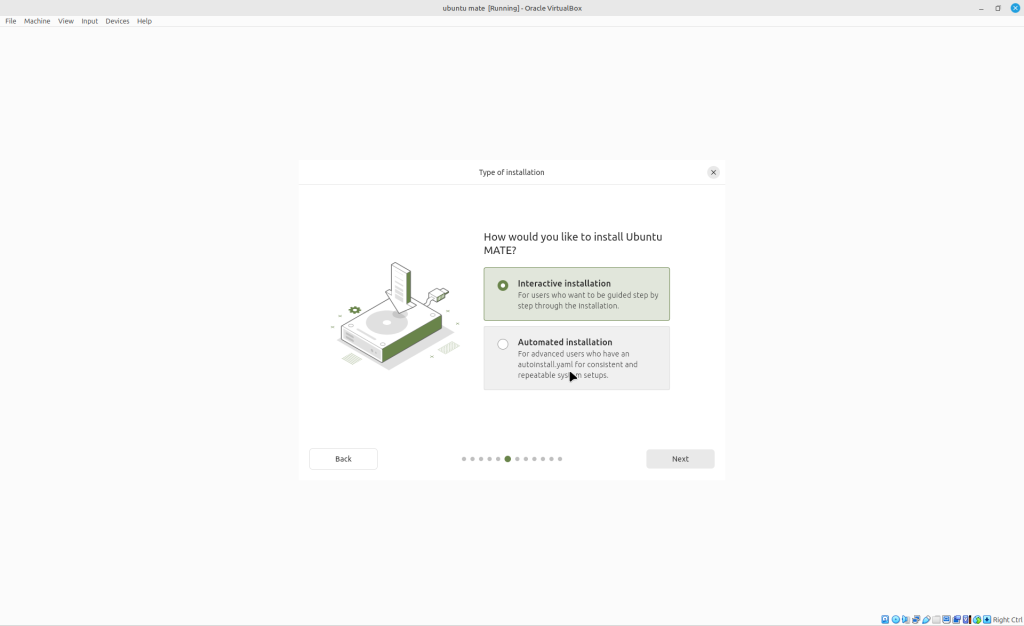This screenshot has height=626, width=1024.
Task: Click the recording status icon
Action: click(957, 619)
